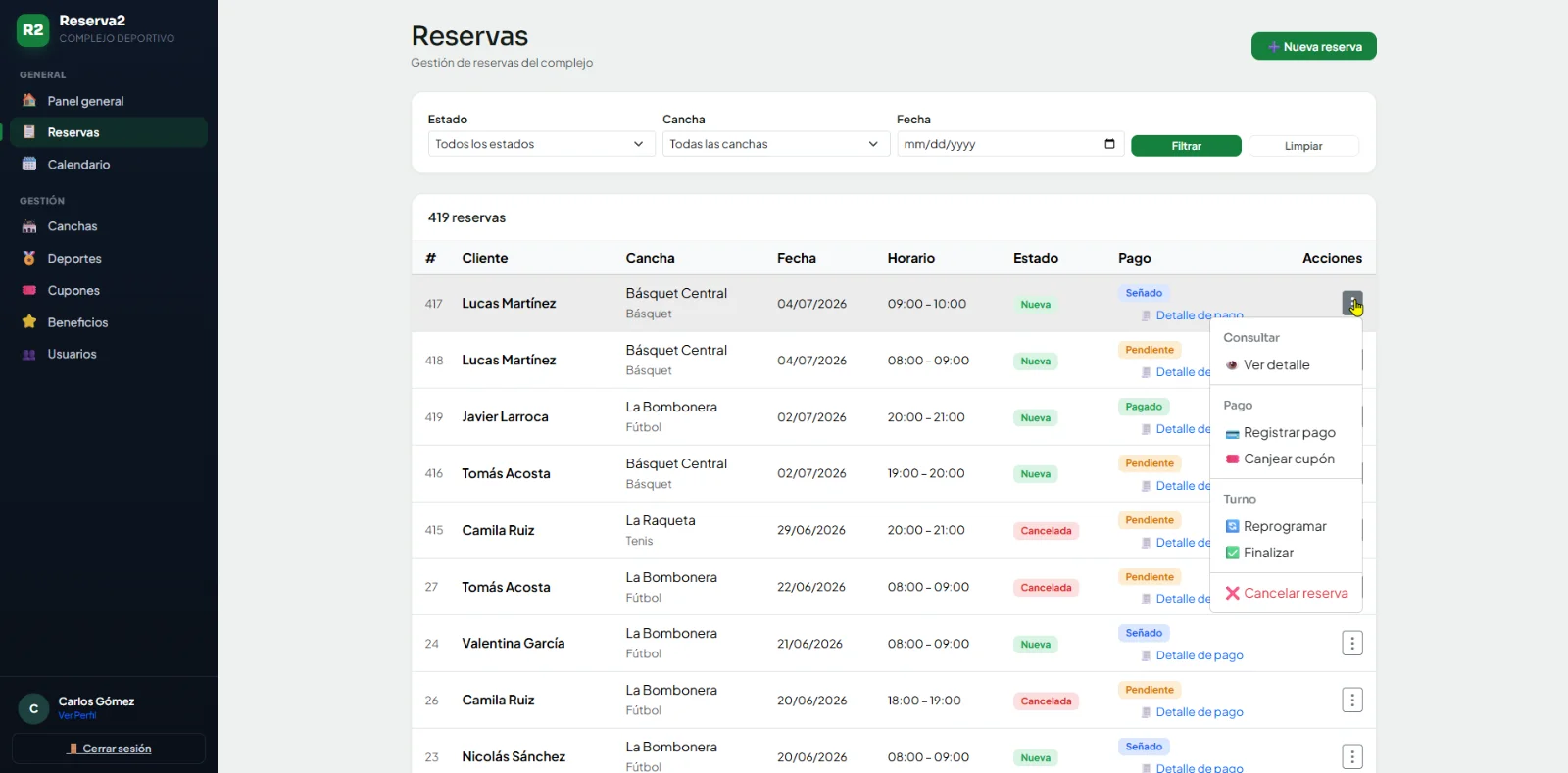Click the Beneficios star icon
Screen dimensions: 1568x773
(x=29, y=322)
